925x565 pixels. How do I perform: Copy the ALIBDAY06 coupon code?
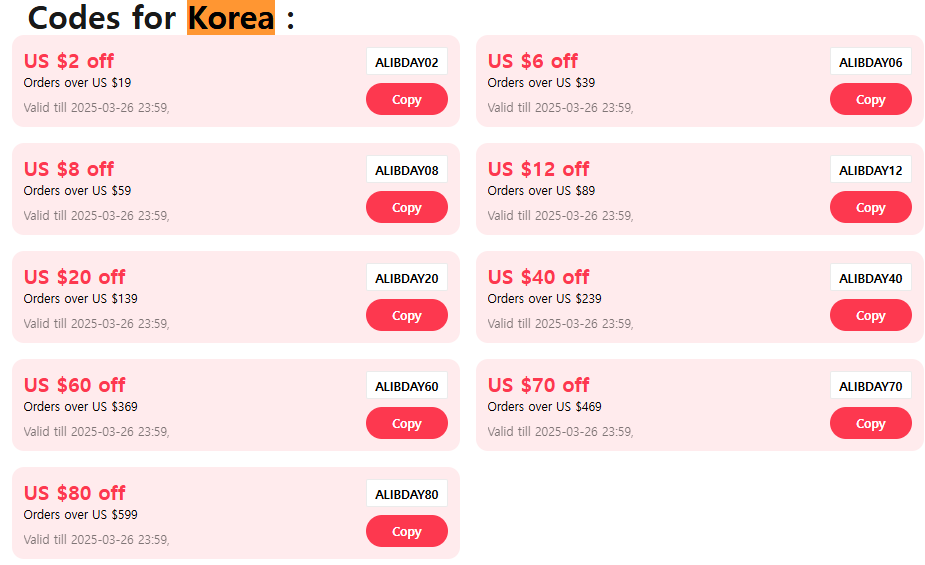(870, 99)
